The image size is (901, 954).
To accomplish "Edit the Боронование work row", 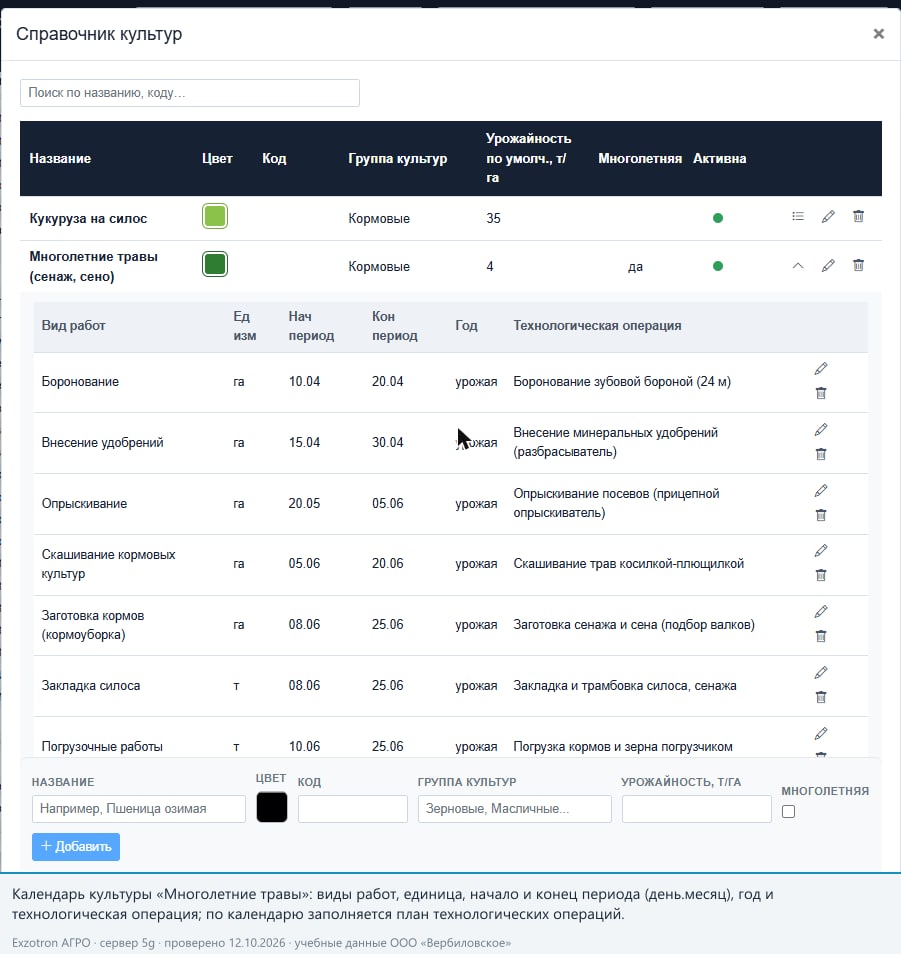I will (x=821, y=369).
